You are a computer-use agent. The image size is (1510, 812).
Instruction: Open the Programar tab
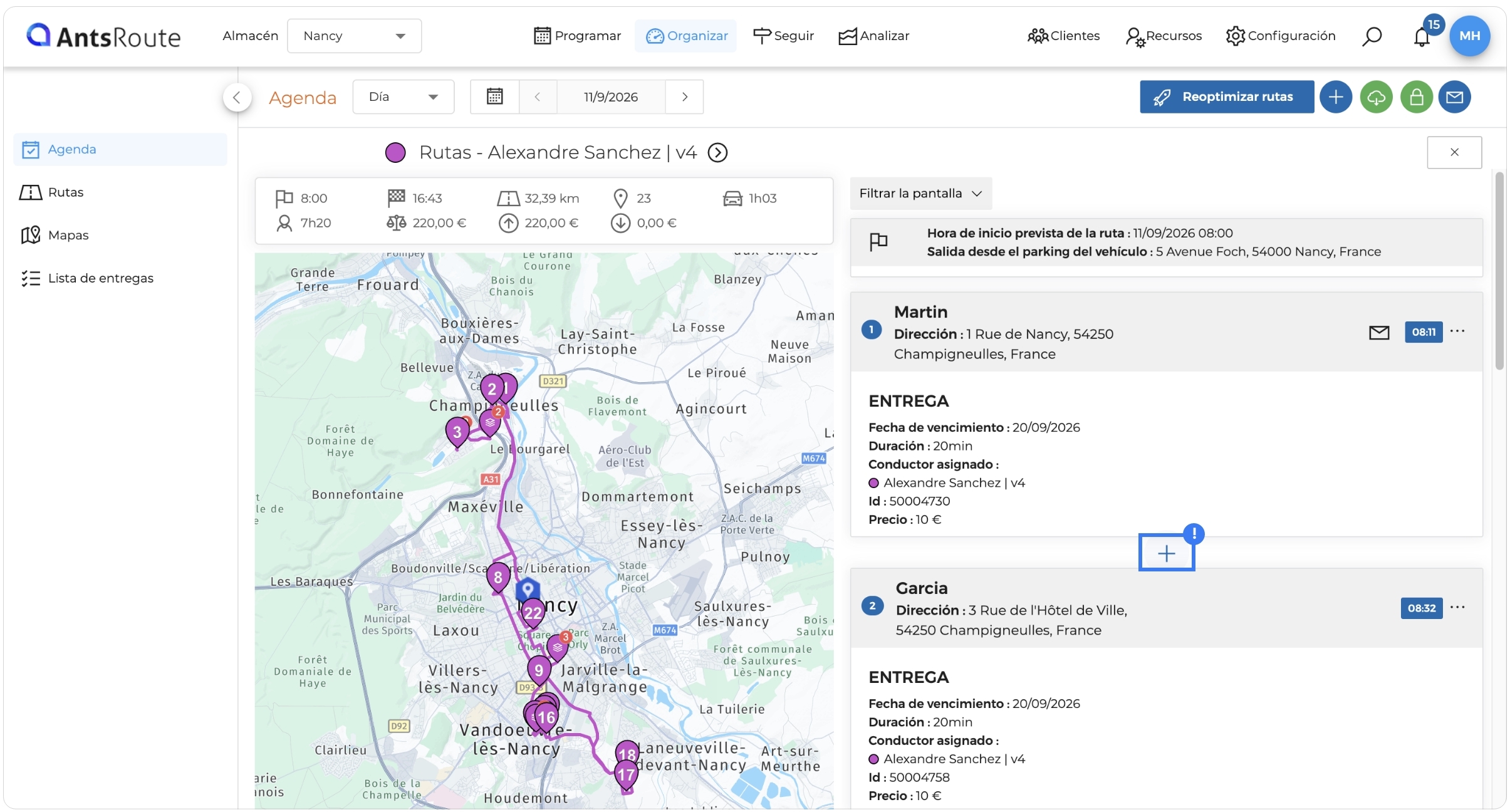pos(577,36)
